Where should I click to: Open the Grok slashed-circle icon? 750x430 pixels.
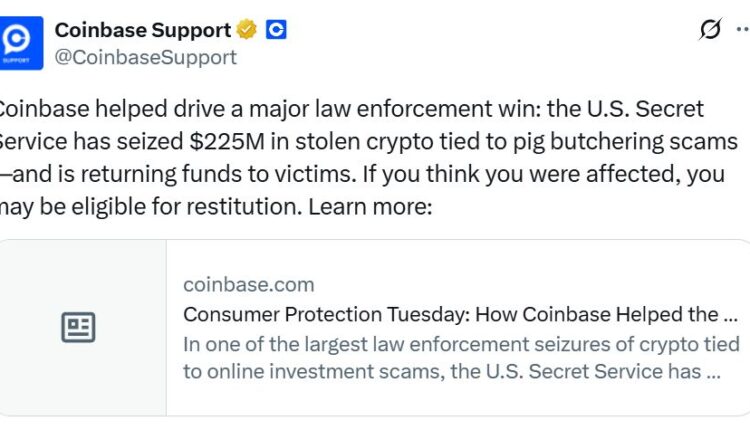click(710, 30)
